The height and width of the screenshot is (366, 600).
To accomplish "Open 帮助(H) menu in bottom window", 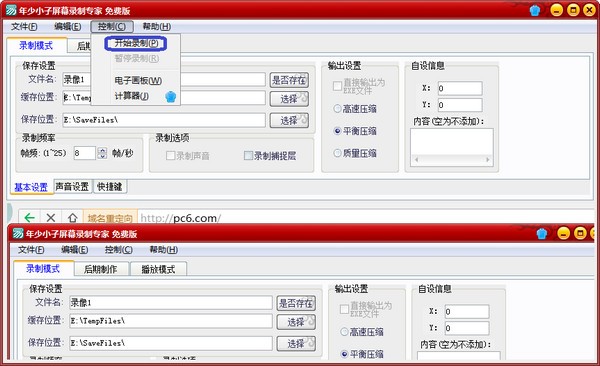I will [x=163, y=250].
